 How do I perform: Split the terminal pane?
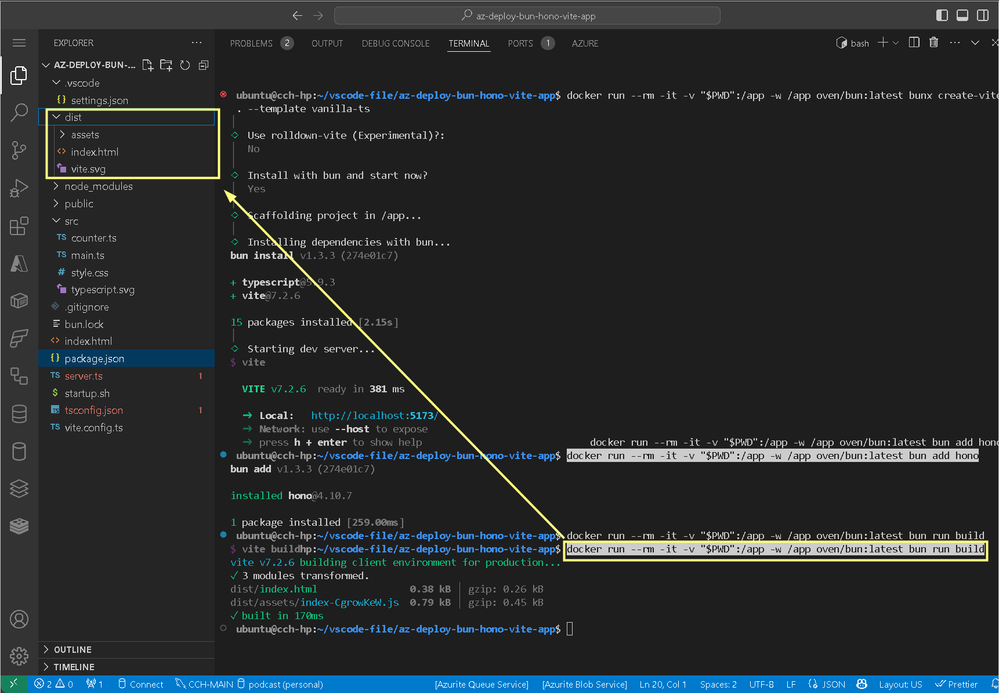pyautogui.click(x=913, y=43)
